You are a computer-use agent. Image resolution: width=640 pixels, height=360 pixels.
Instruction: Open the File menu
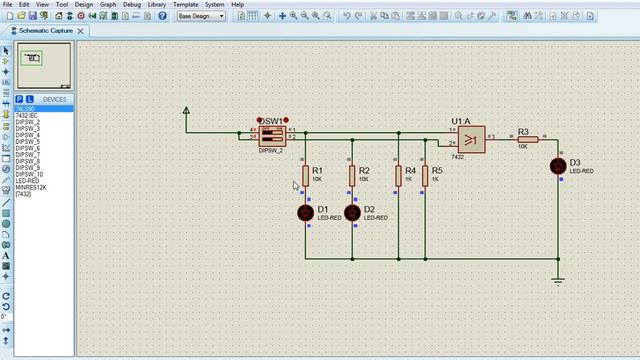pos(7,4)
